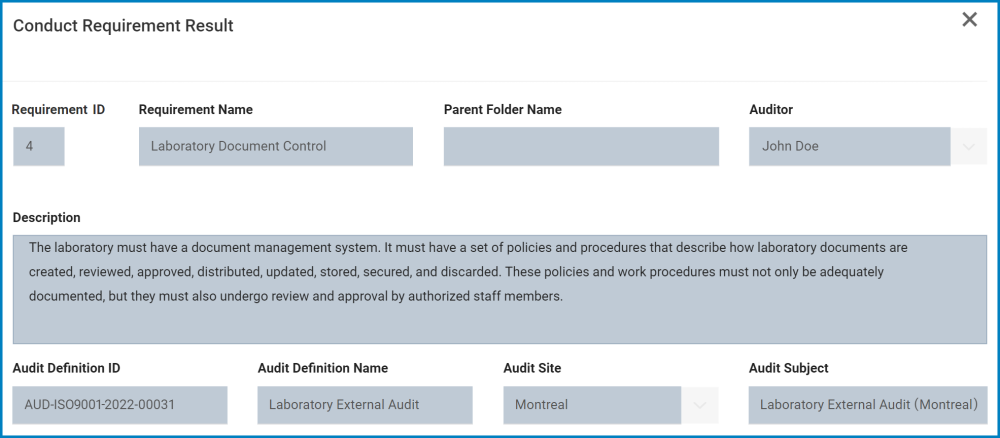
Task: Expand the Auditor dropdown chevron arrow
Action: pyautogui.click(x=968, y=146)
